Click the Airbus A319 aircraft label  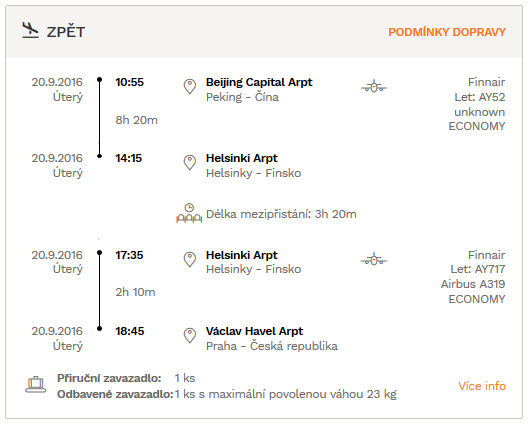pos(473,284)
